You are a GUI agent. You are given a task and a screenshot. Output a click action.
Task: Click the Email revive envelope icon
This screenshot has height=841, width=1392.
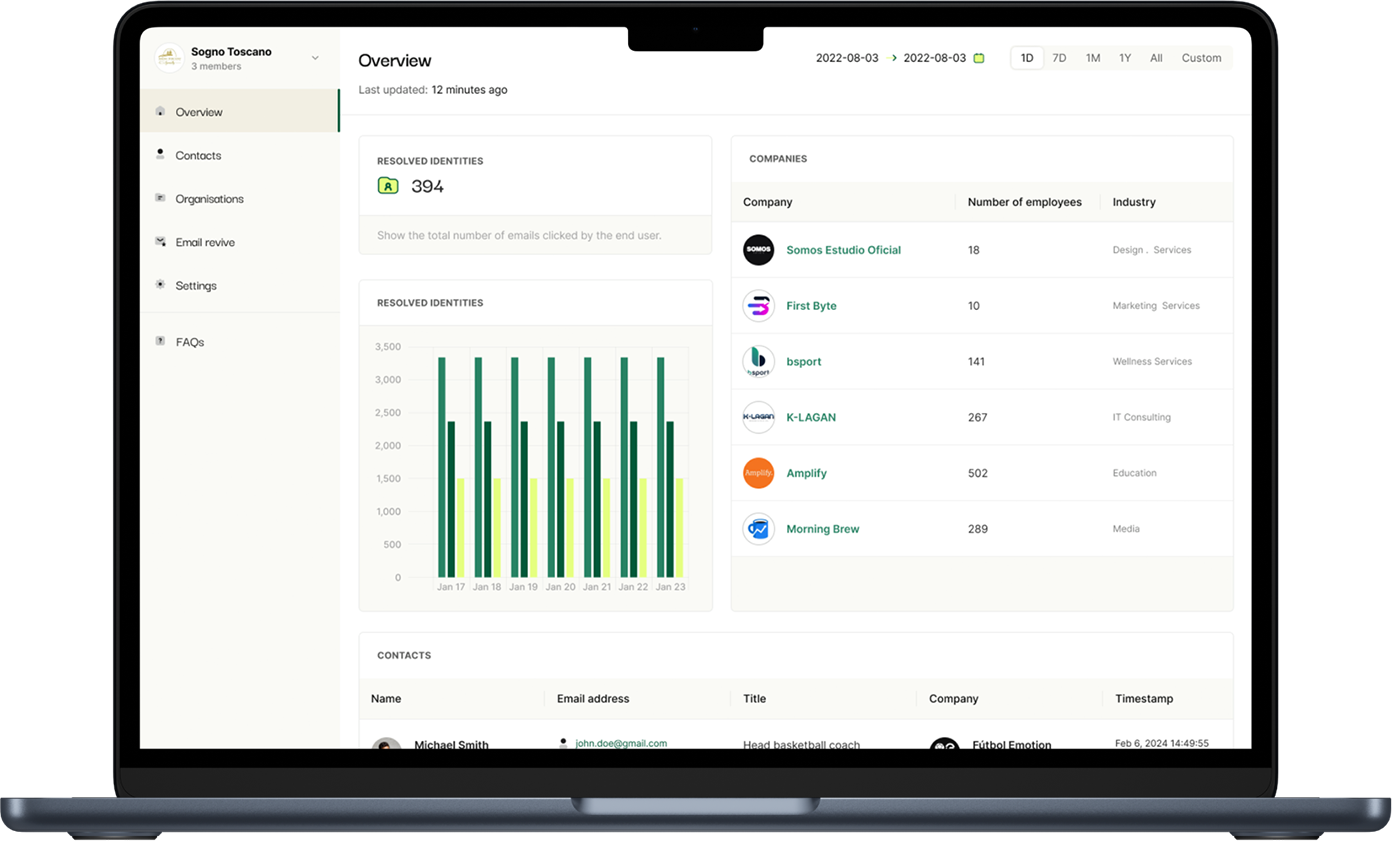[160, 242]
